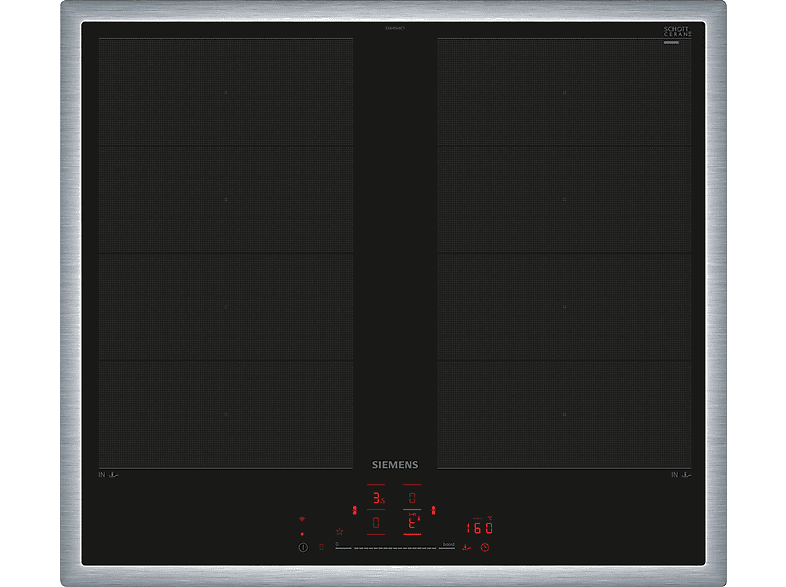Select the front-left zone display showing 0

[x=376, y=523]
